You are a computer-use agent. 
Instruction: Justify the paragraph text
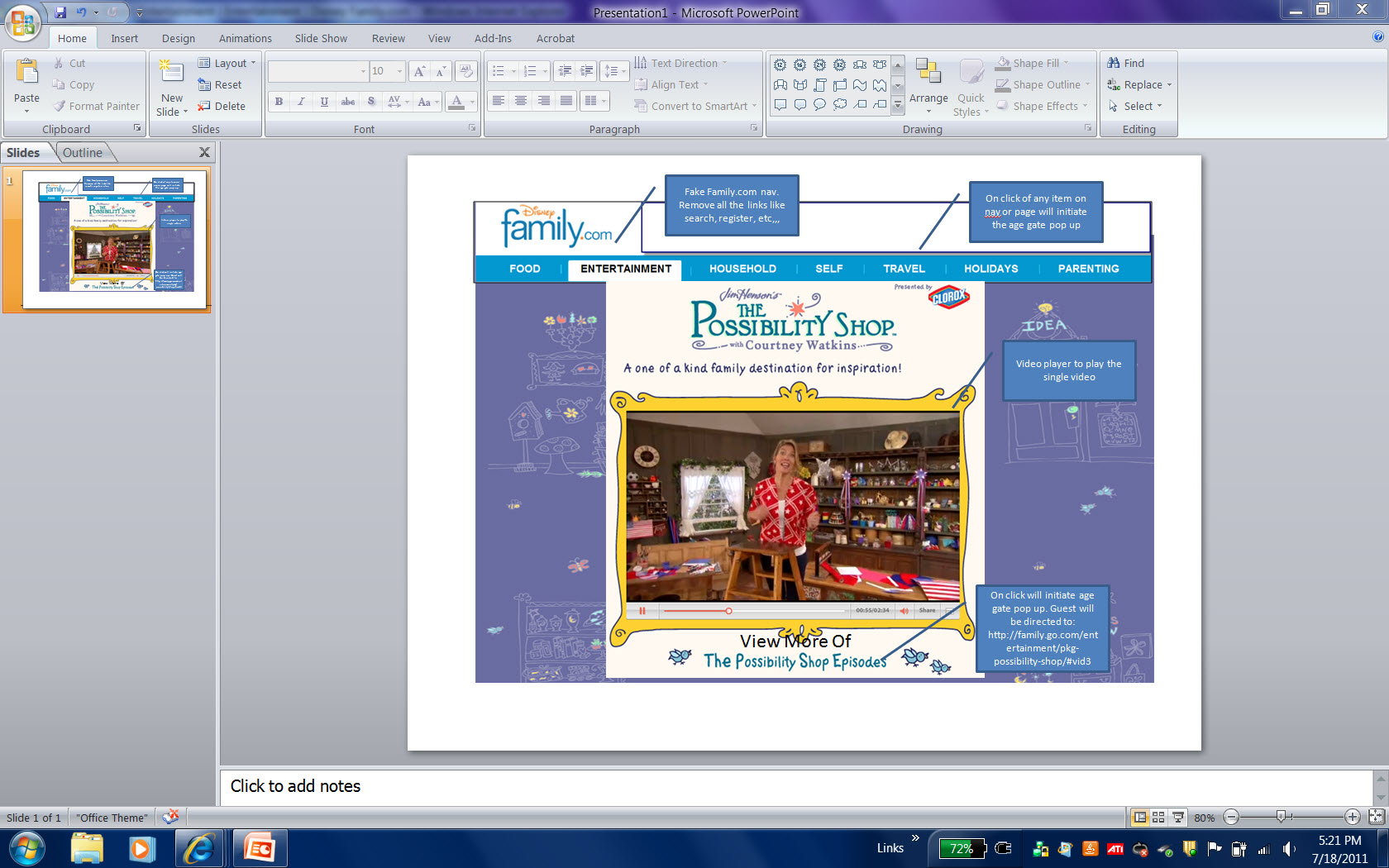point(566,101)
